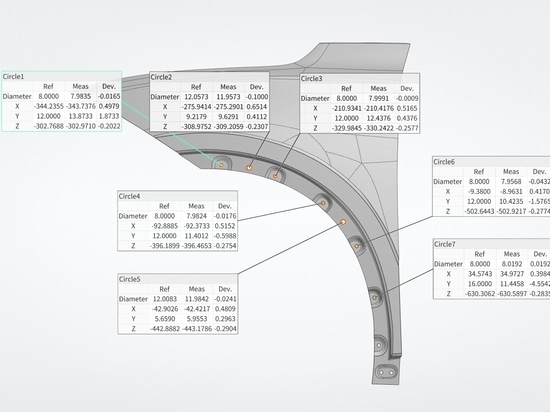Click Circle3 measured diameter 7.9991
Viewport: 550px width, 412px height.
click(x=378, y=99)
